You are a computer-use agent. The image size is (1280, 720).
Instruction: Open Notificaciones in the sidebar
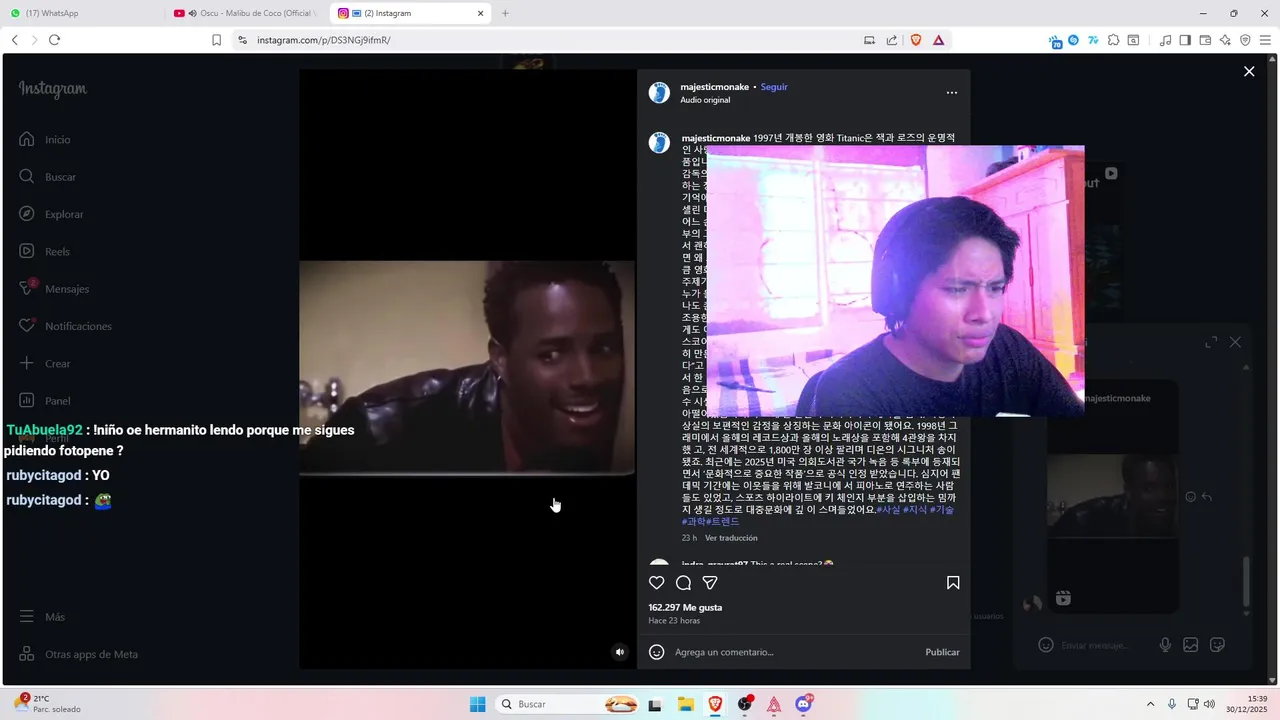click(x=66, y=326)
